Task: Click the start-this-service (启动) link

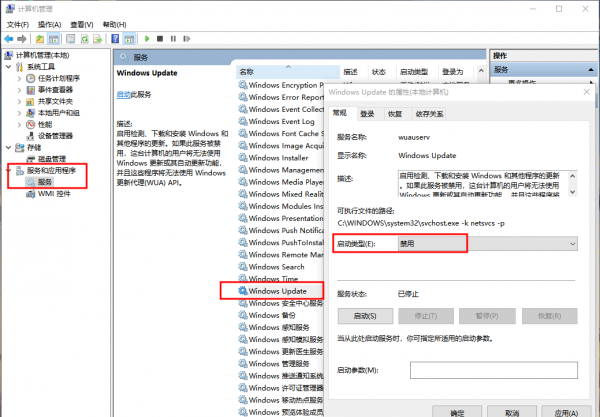Action: click(123, 94)
